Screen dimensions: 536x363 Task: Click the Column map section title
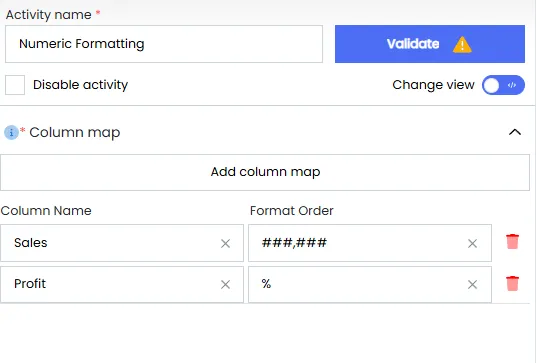(75, 133)
